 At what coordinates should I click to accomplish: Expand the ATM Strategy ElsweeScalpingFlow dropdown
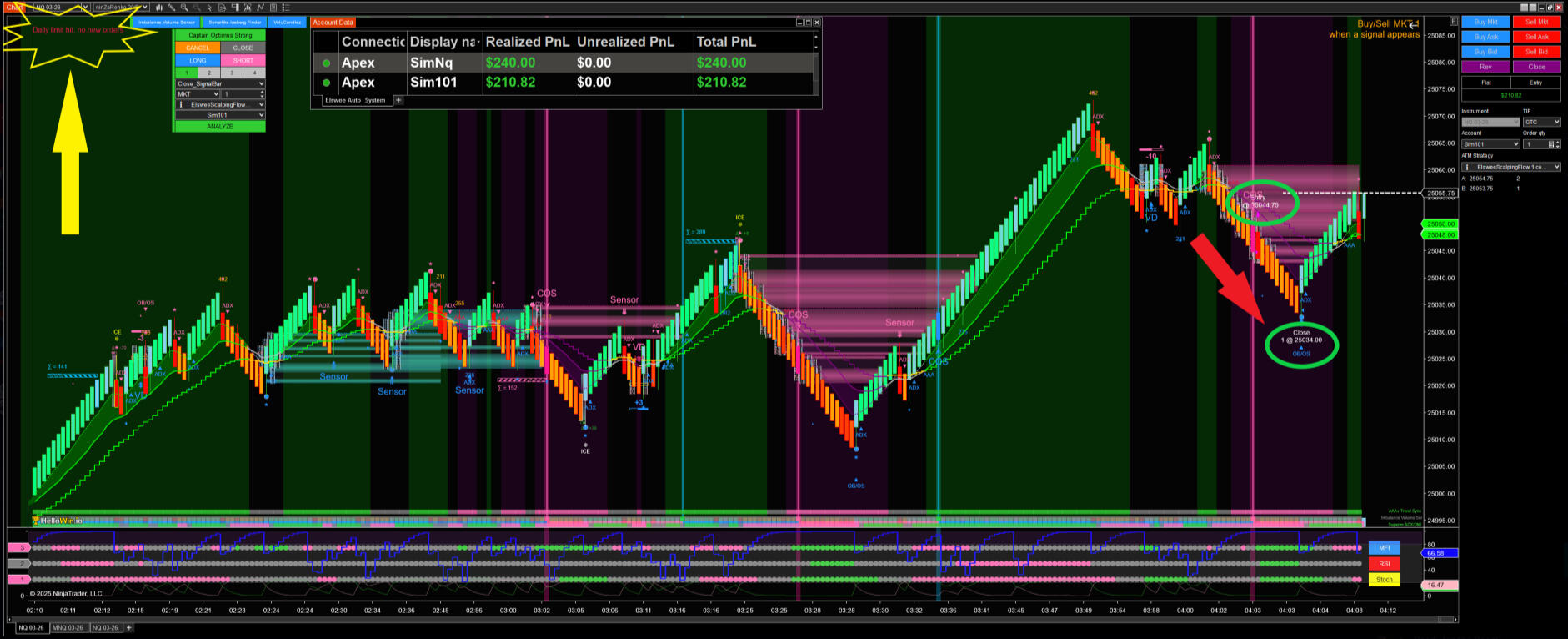(x=1510, y=167)
